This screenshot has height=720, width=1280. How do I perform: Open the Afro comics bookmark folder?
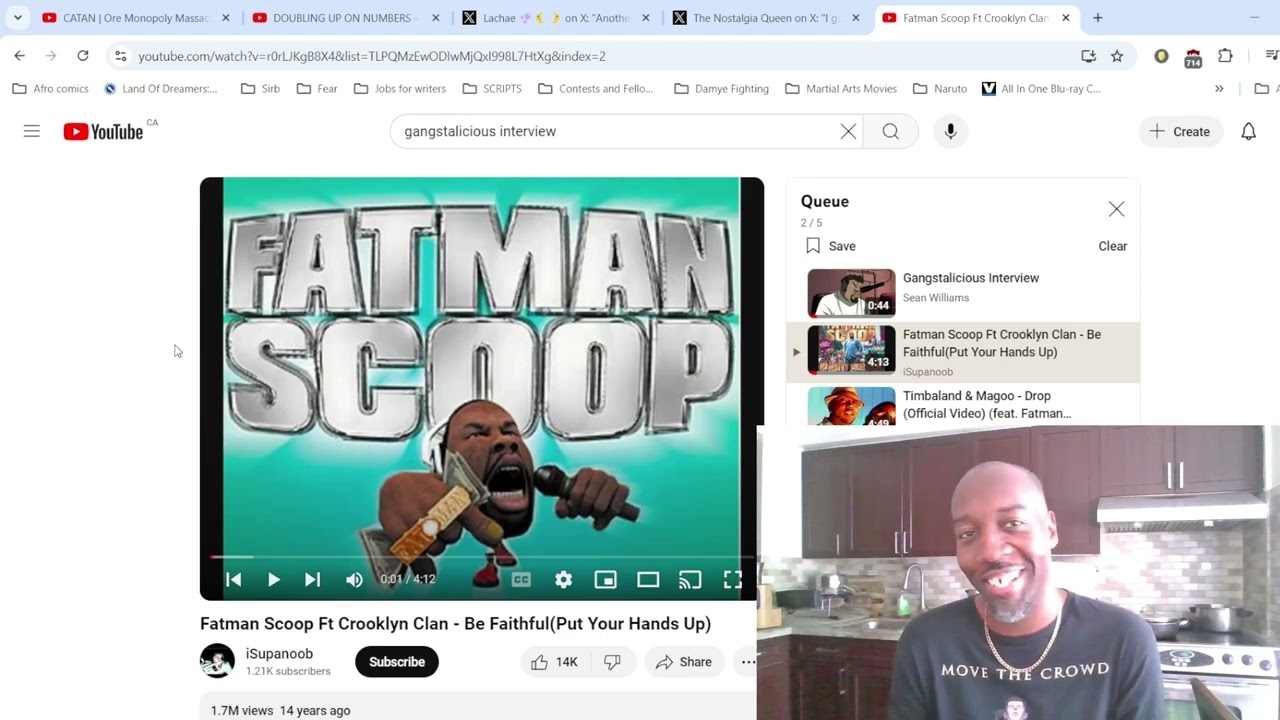(x=51, y=89)
